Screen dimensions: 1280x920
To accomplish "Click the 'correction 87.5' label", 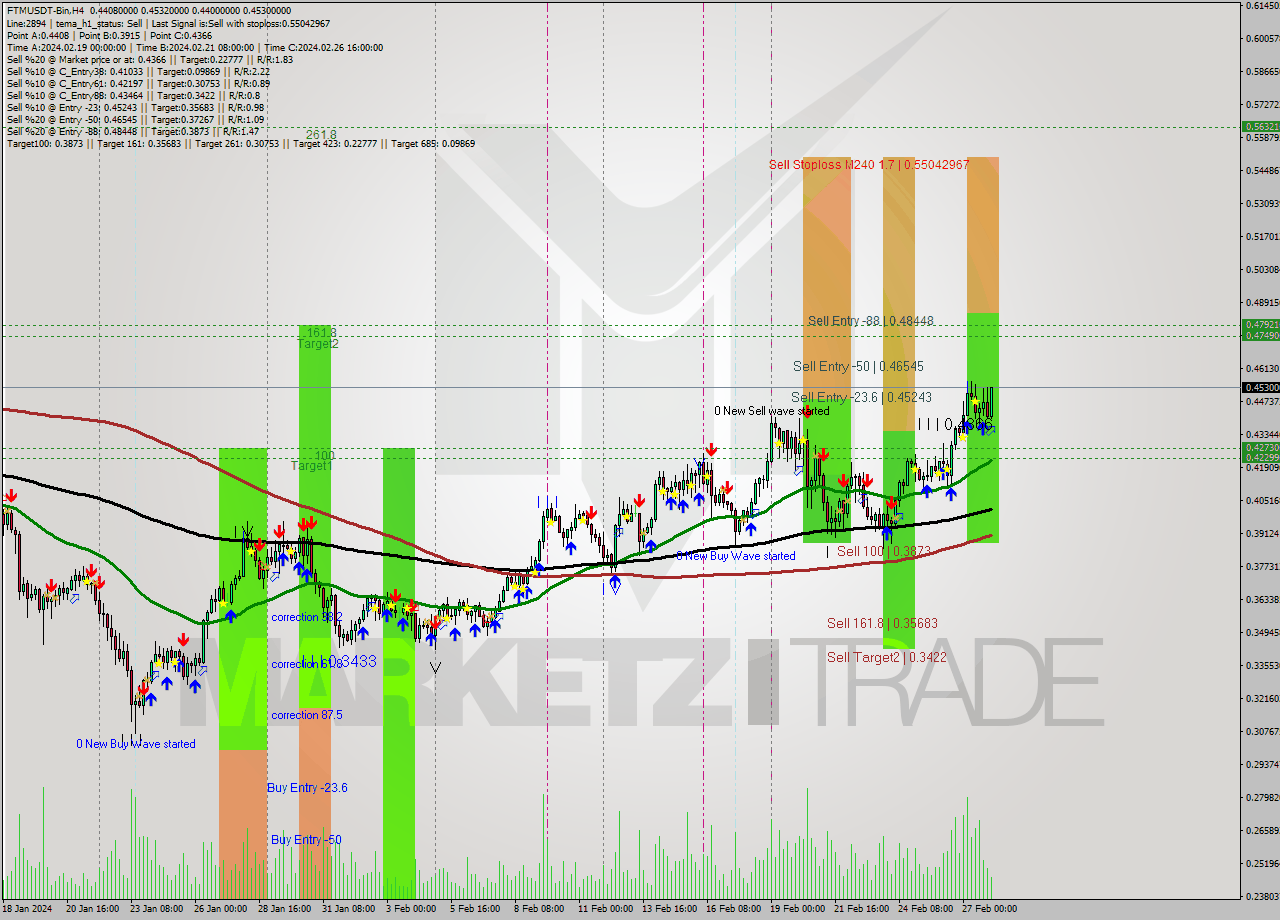I will click(x=307, y=715).
